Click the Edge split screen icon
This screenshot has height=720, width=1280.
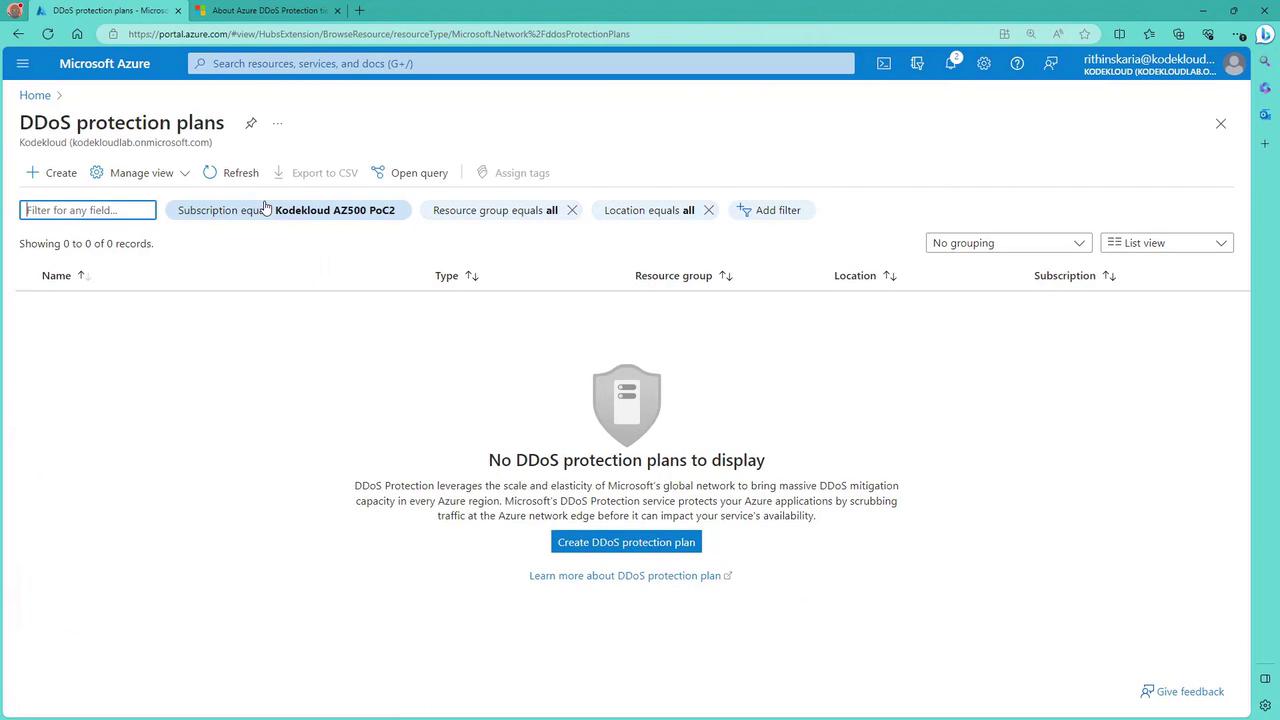pyautogui.click(x=1119, y=34)
